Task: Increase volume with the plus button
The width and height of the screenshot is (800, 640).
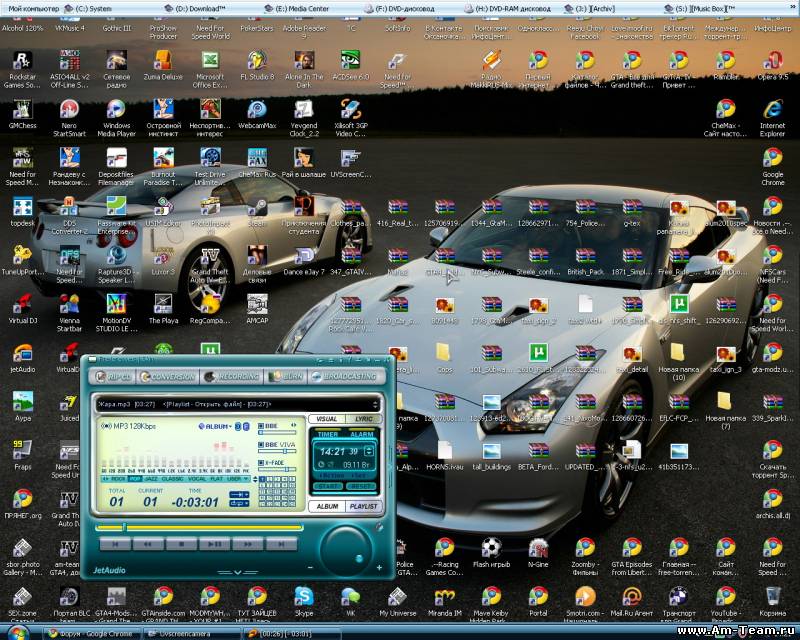Action: coord(379,568)
